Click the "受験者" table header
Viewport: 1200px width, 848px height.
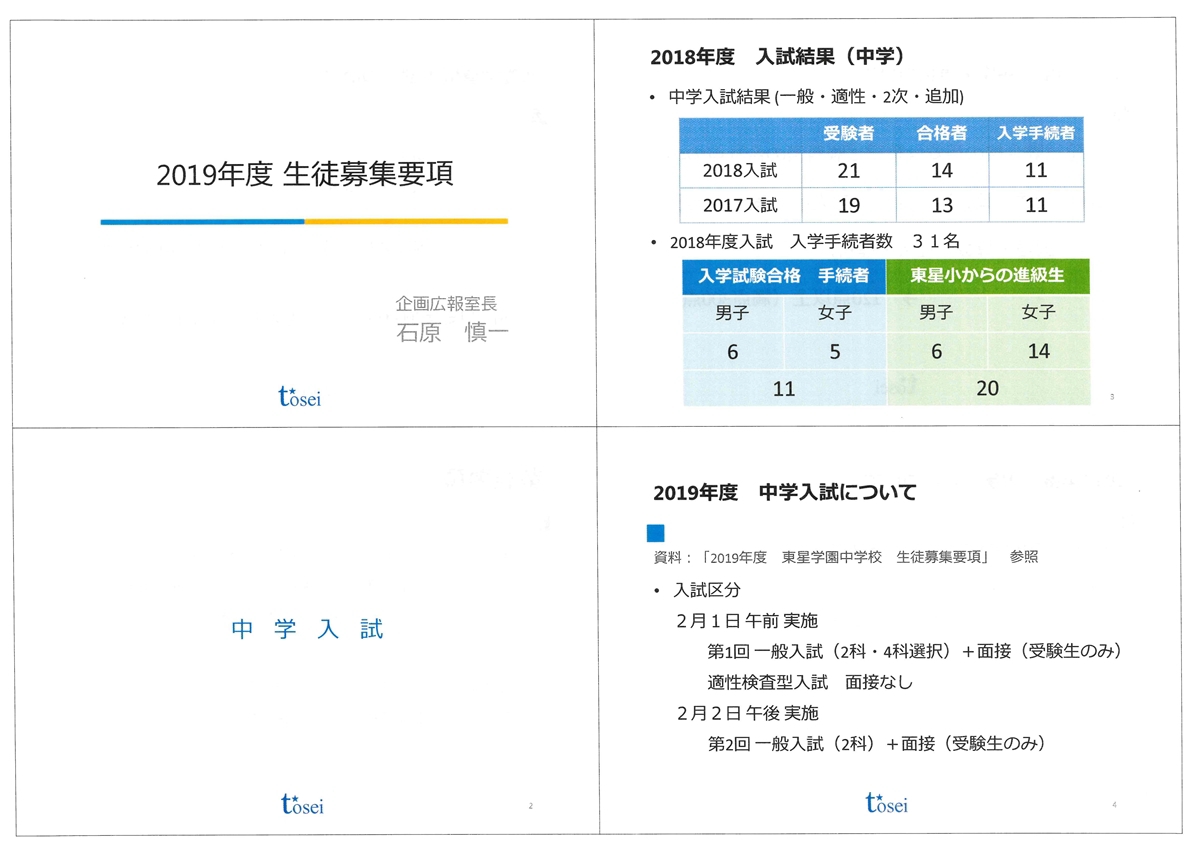coord(848,133)
